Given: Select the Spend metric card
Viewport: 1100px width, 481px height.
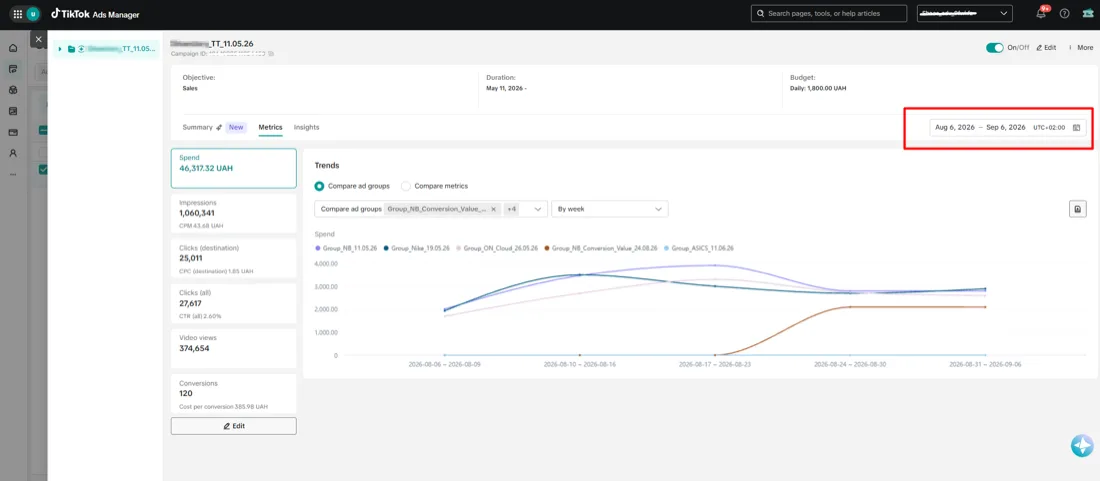Looking at the screenshot, I should click(x=234, y=168).
